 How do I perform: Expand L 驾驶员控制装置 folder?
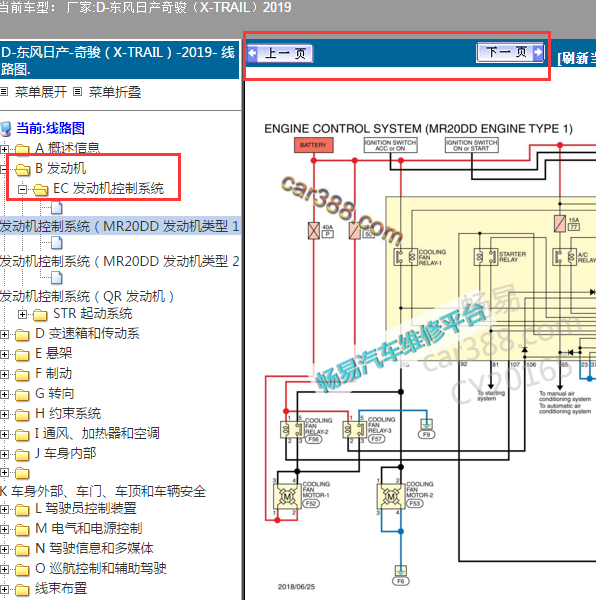click(4, 509)
